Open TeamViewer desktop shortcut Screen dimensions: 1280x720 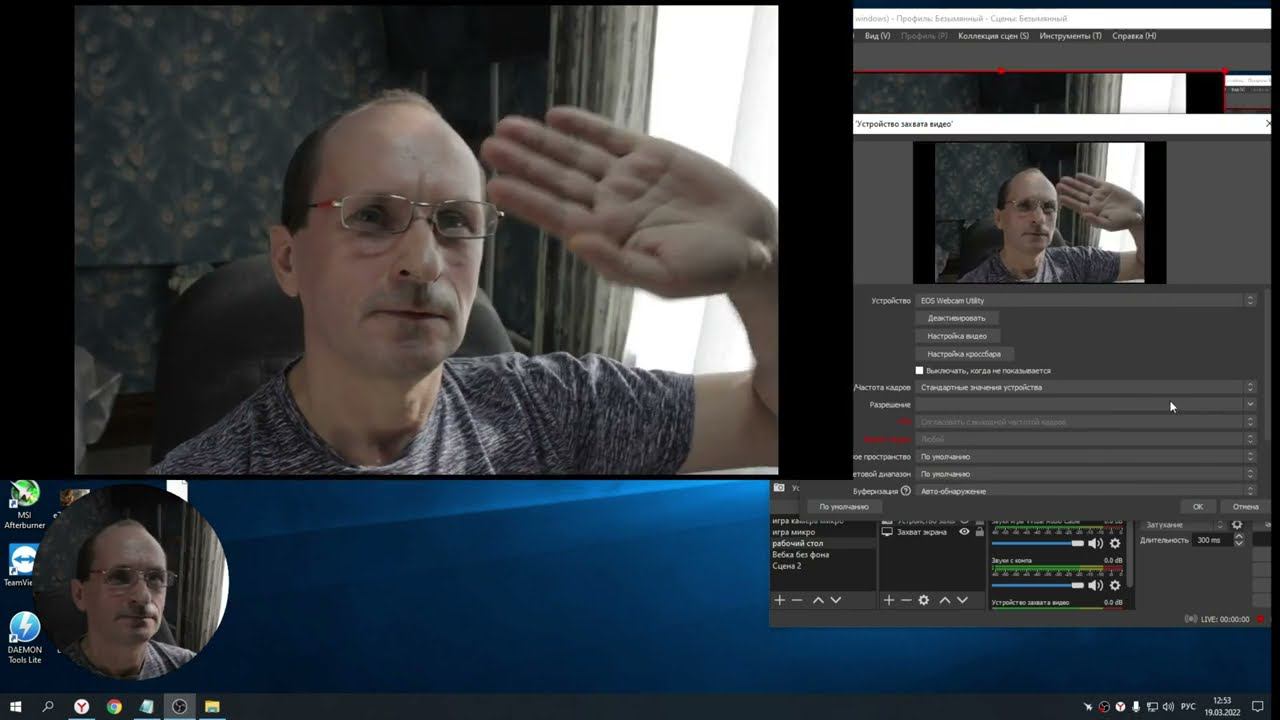[x=20, y=566]
